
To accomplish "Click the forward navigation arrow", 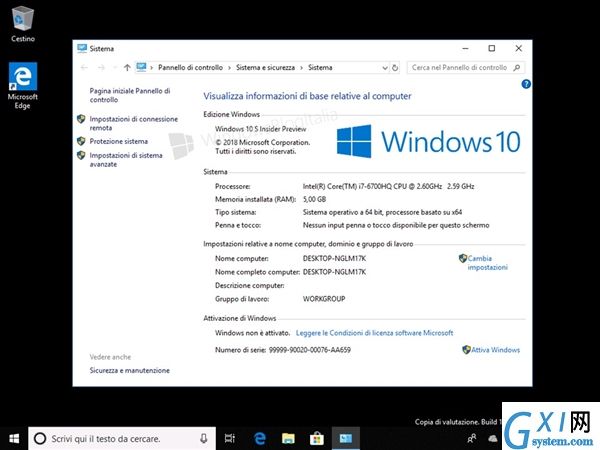I will [x=101, y=68].
